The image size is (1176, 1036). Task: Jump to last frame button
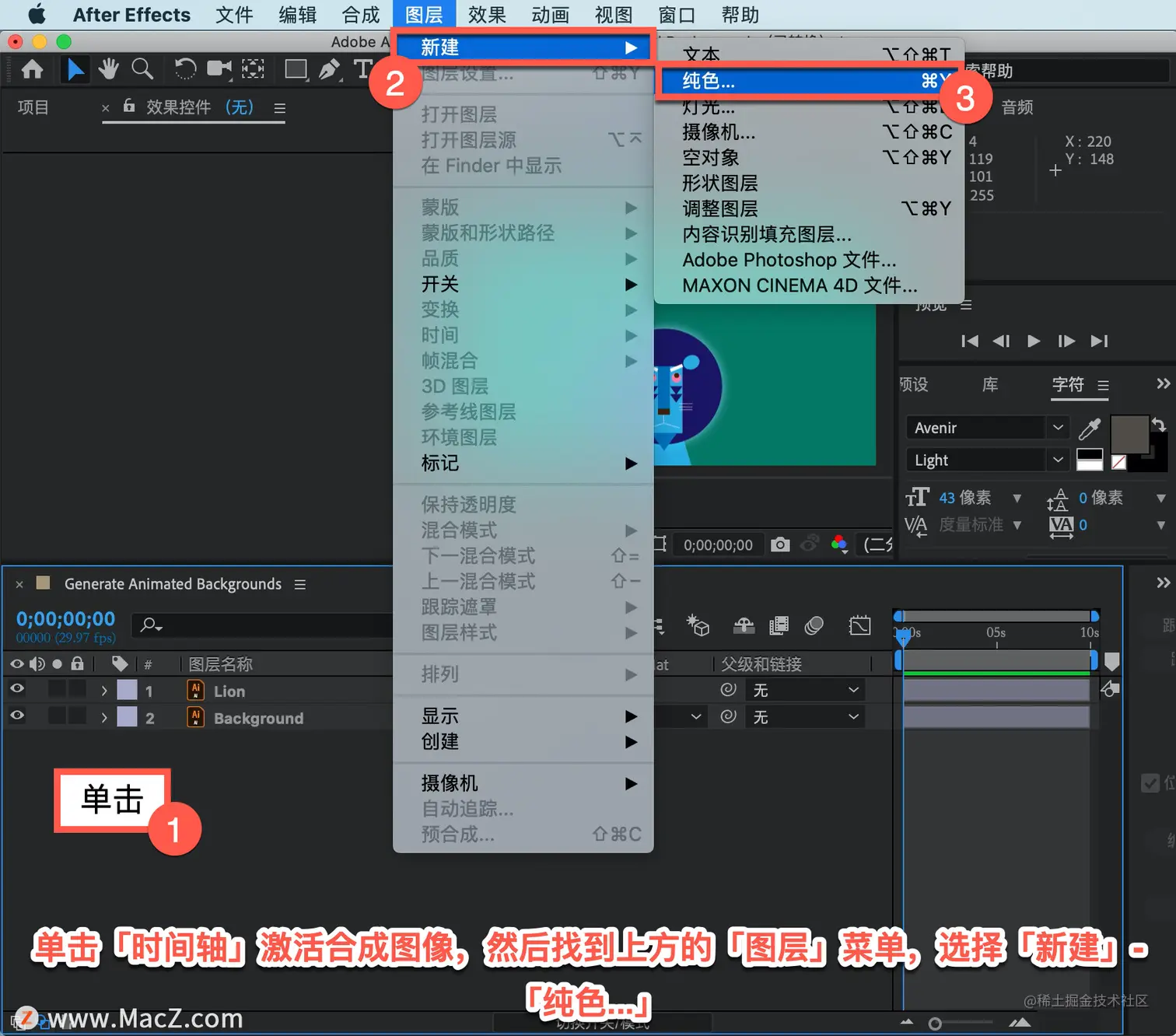click(x=1099, y=341)
